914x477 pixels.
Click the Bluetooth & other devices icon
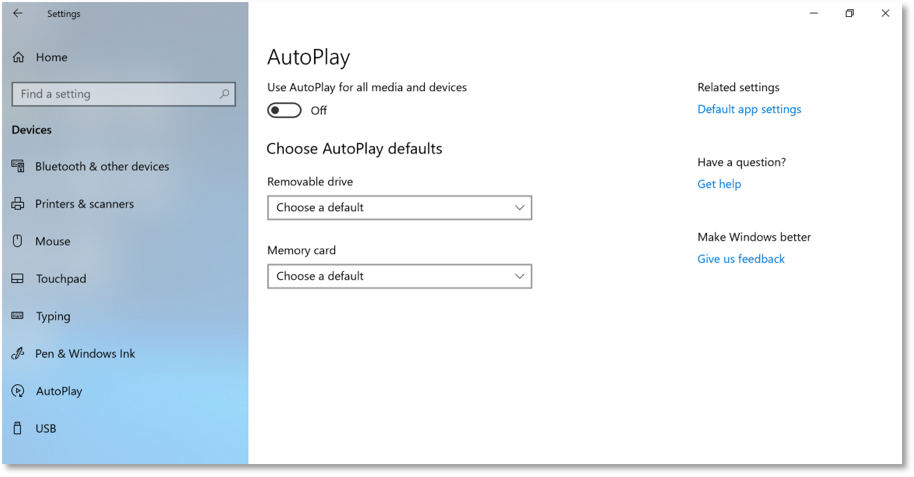click(x=18, y=166)
